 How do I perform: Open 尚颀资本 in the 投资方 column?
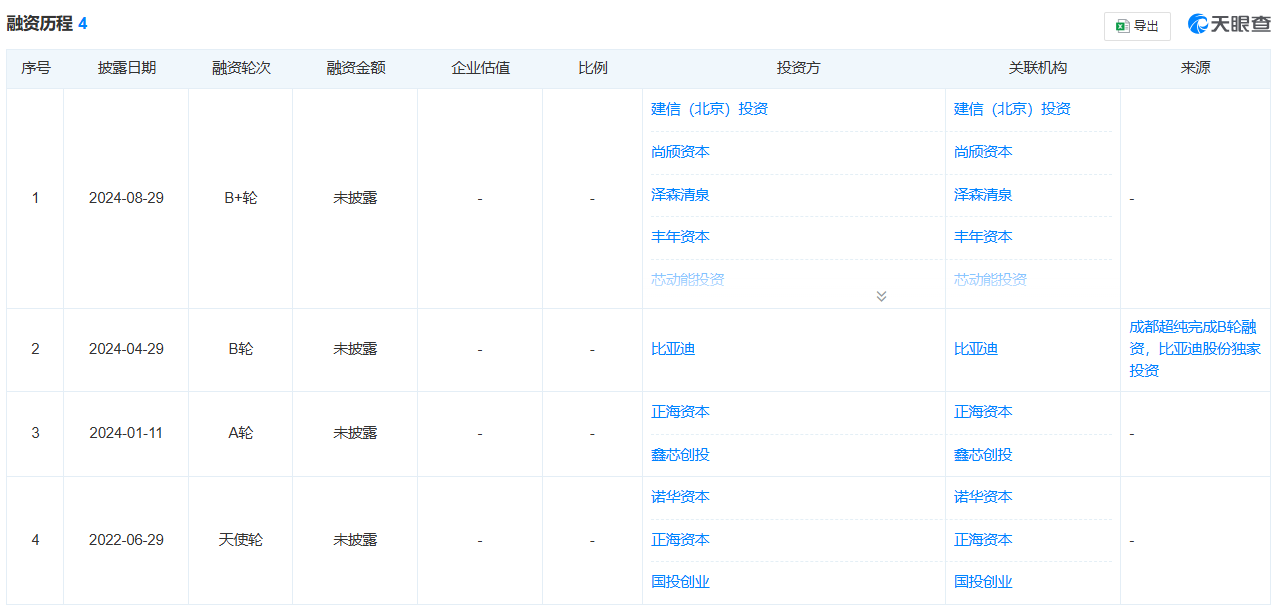click(680, 152)
